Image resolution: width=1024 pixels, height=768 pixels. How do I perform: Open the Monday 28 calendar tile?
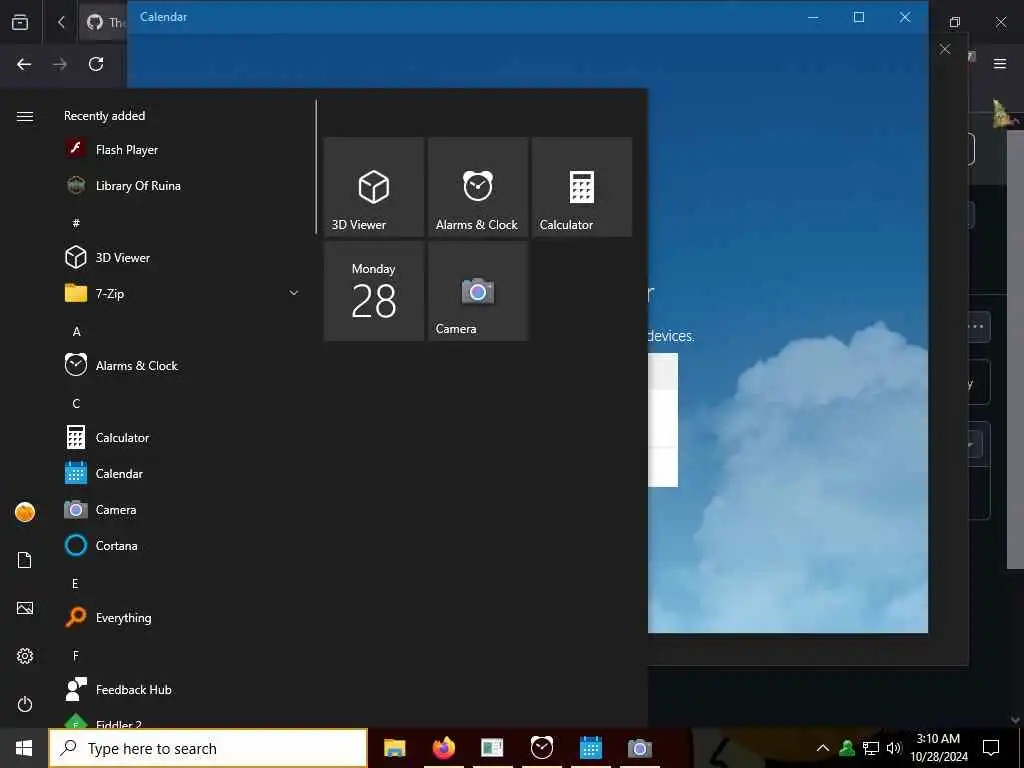pos(374,291)
